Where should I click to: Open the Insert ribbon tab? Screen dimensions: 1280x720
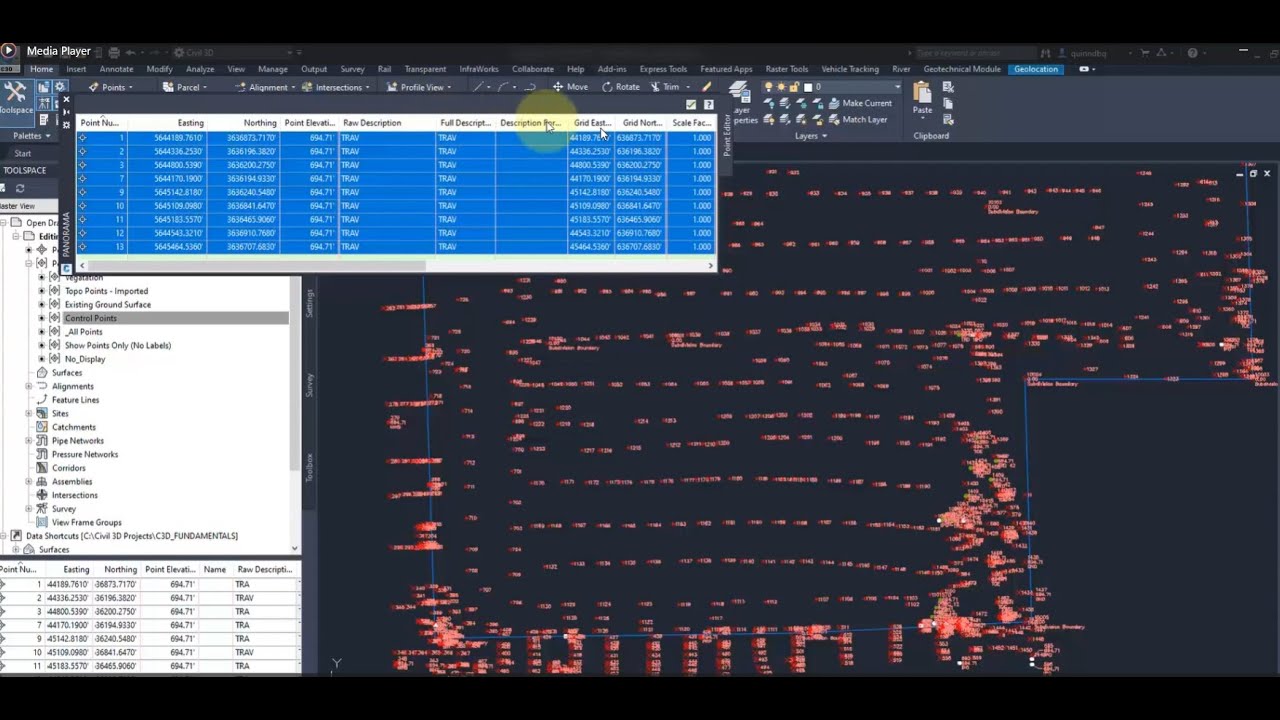pyautogui.click(x=76, y=69)
